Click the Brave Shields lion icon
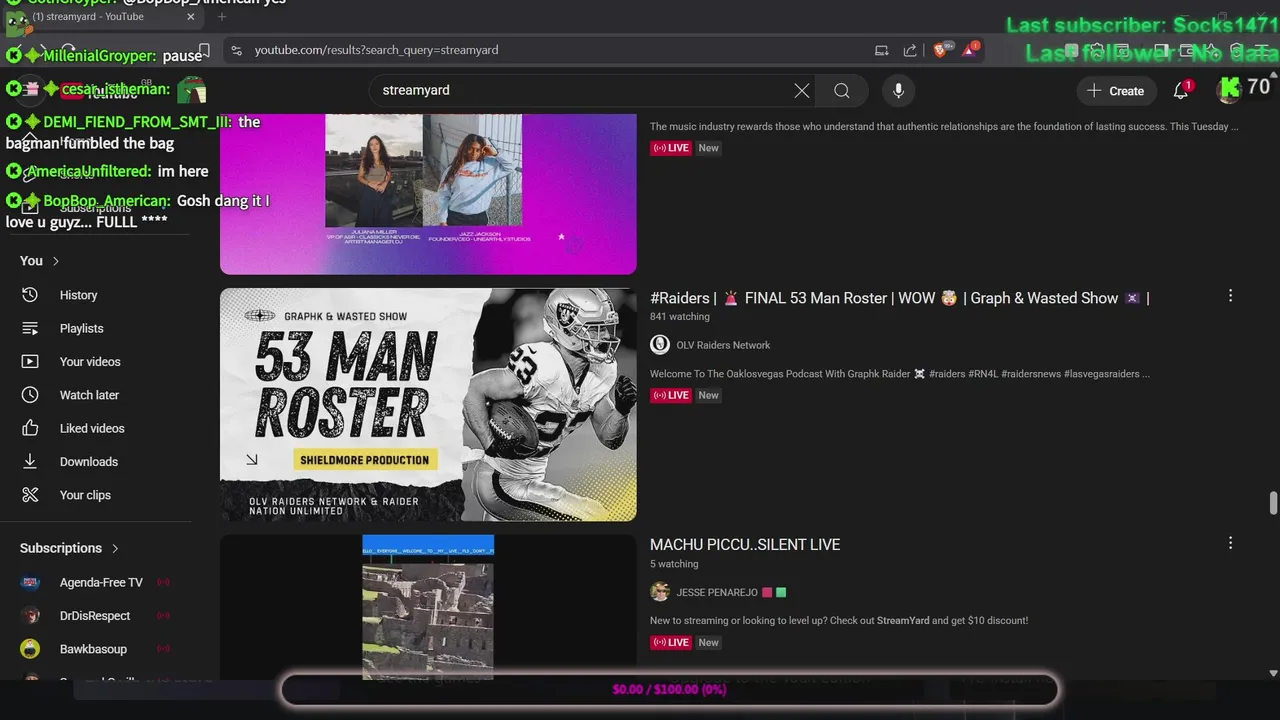The image size is (1280, 720). 941,50
